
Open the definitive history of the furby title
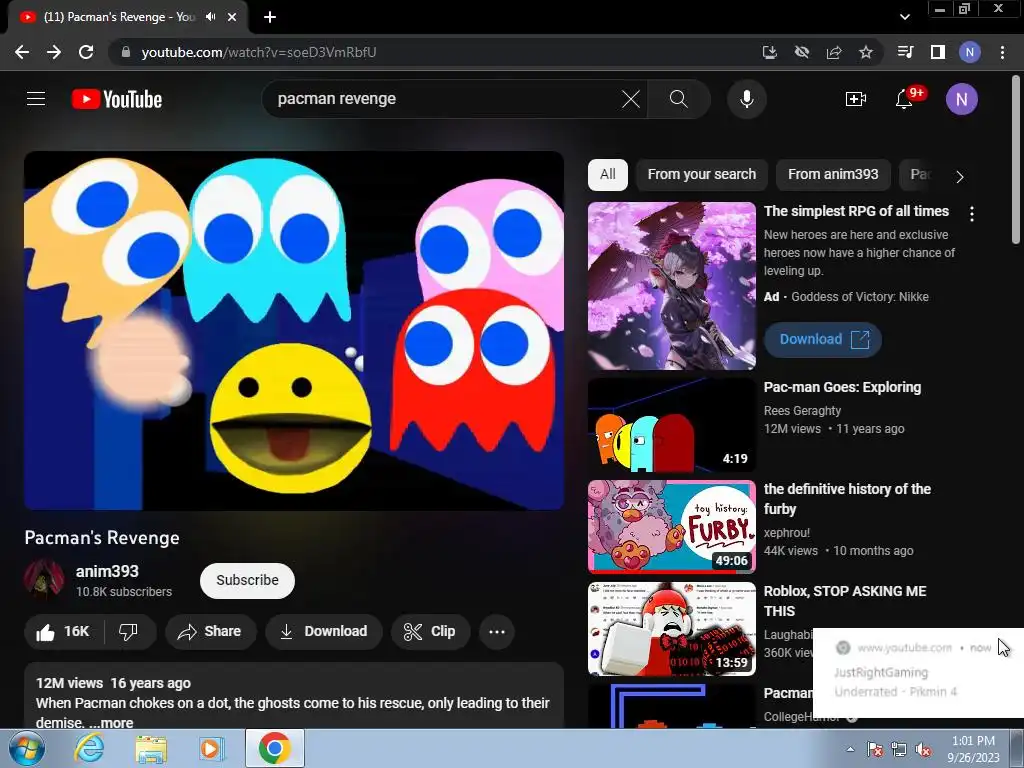click(847, 499)
